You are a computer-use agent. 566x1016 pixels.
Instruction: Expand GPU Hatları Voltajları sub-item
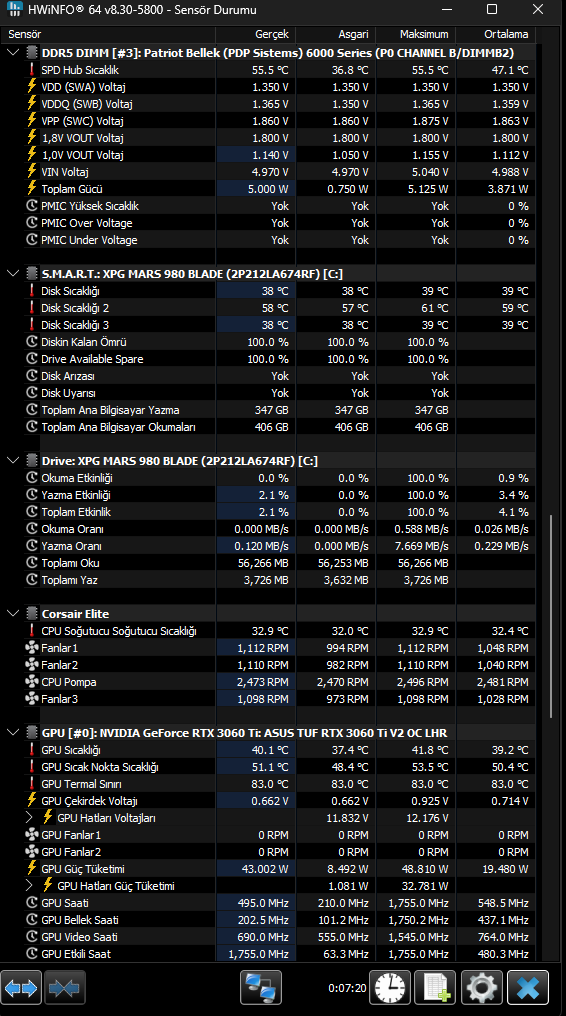28,818
